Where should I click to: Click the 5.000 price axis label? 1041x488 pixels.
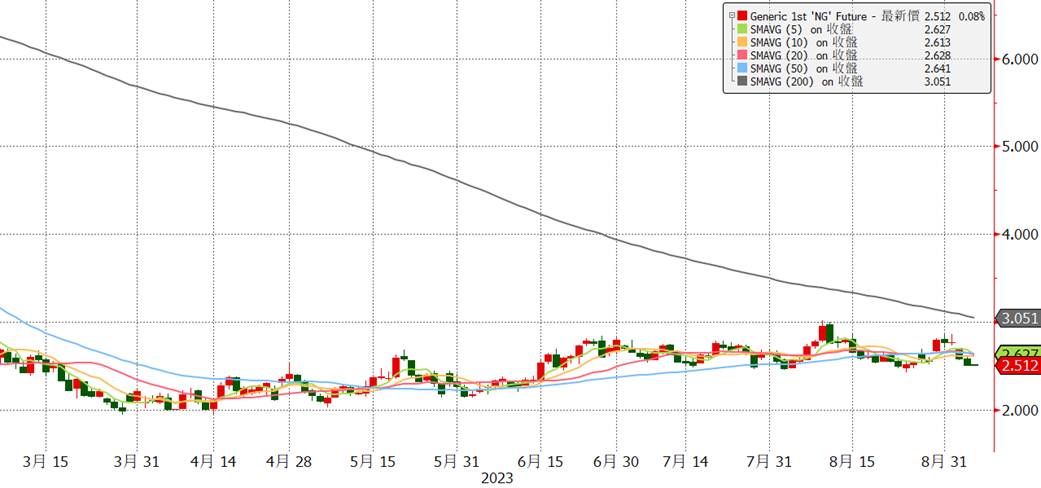[x=1018, y=147]
